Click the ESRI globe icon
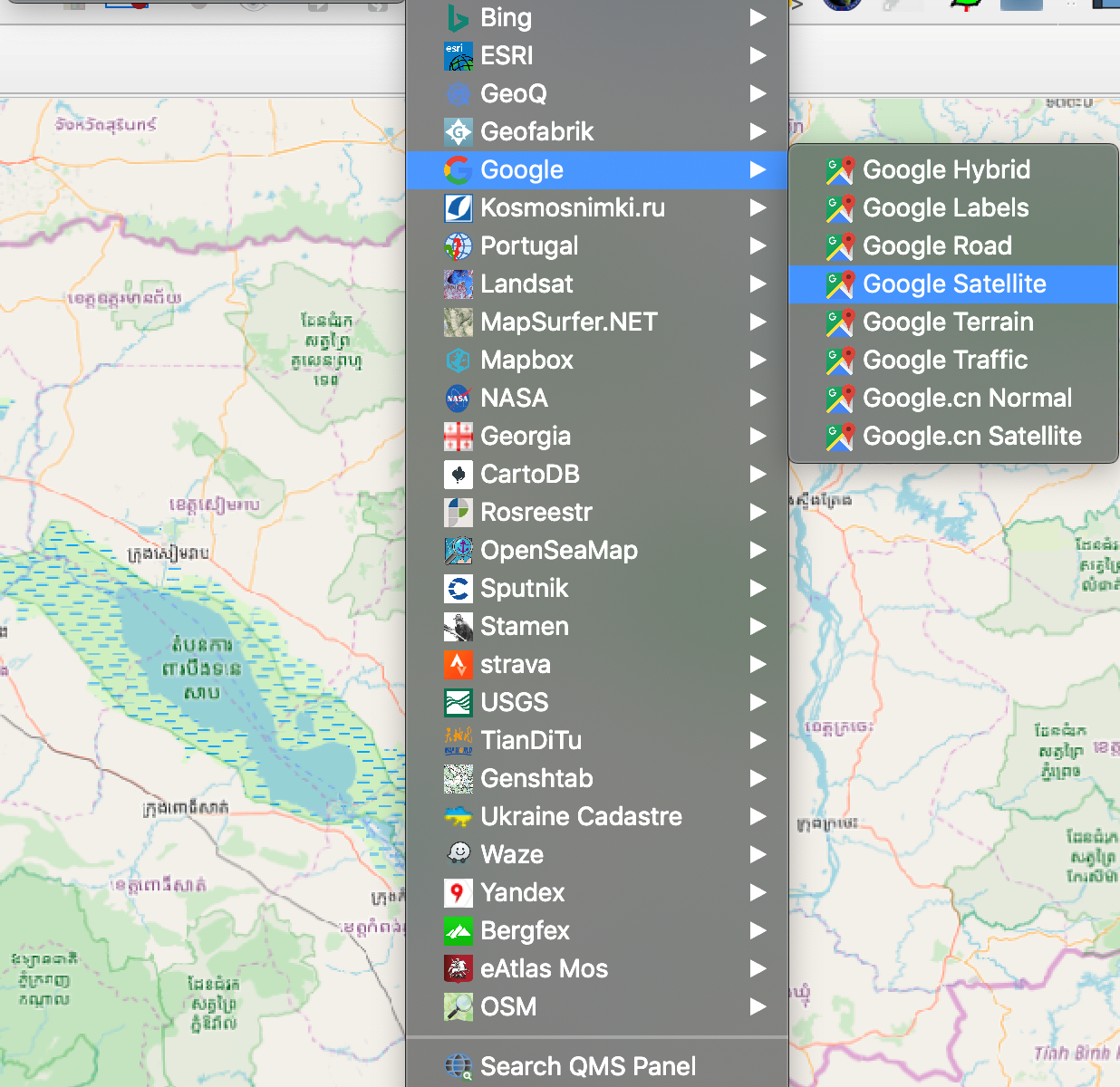The image size is (1120, 1087). point(459,56)
